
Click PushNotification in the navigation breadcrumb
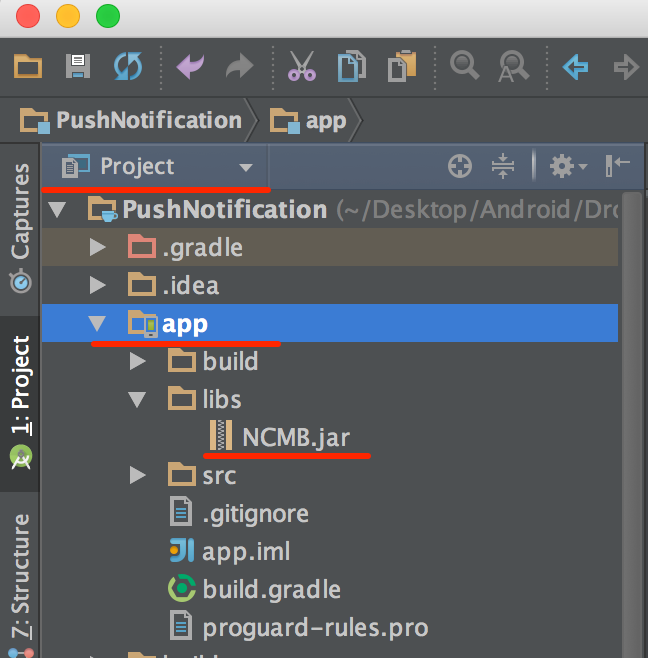[131, 120]
